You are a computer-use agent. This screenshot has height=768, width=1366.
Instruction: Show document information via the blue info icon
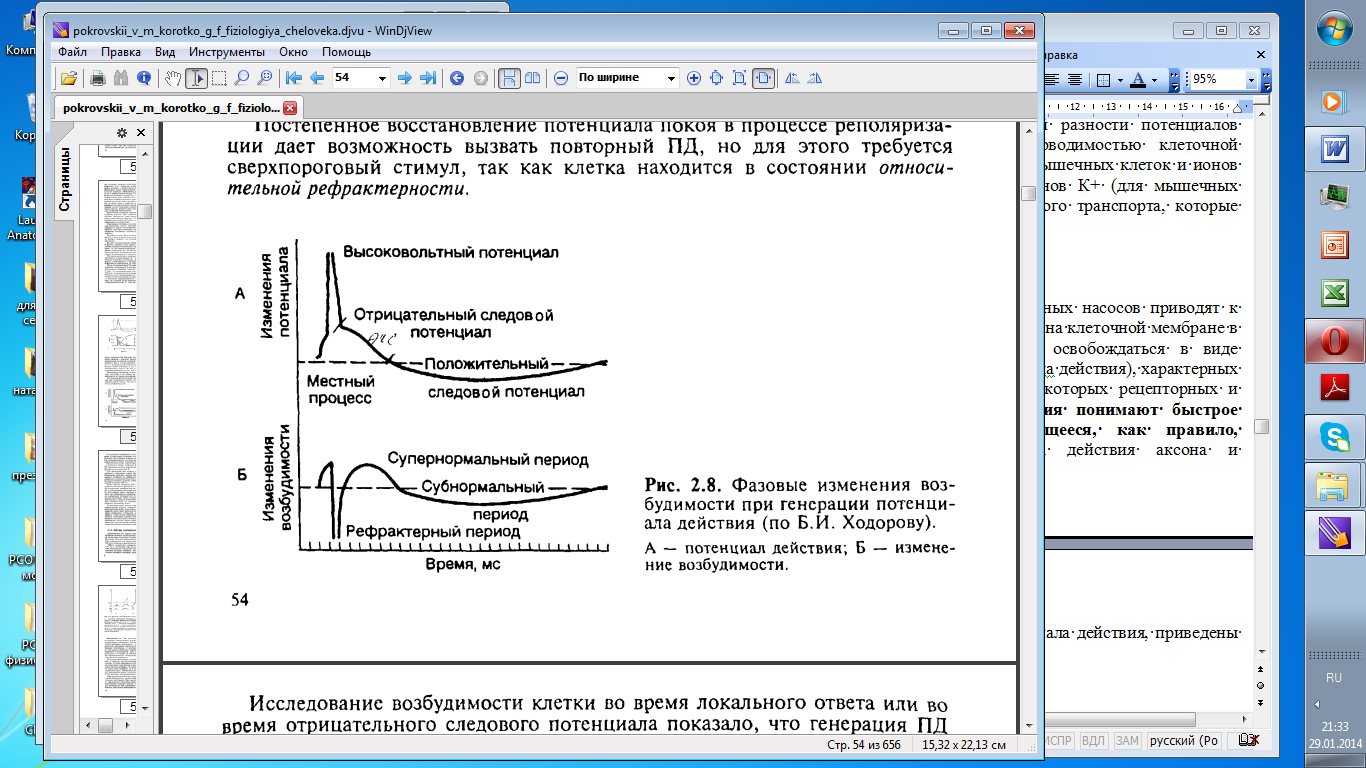point(144,78)
